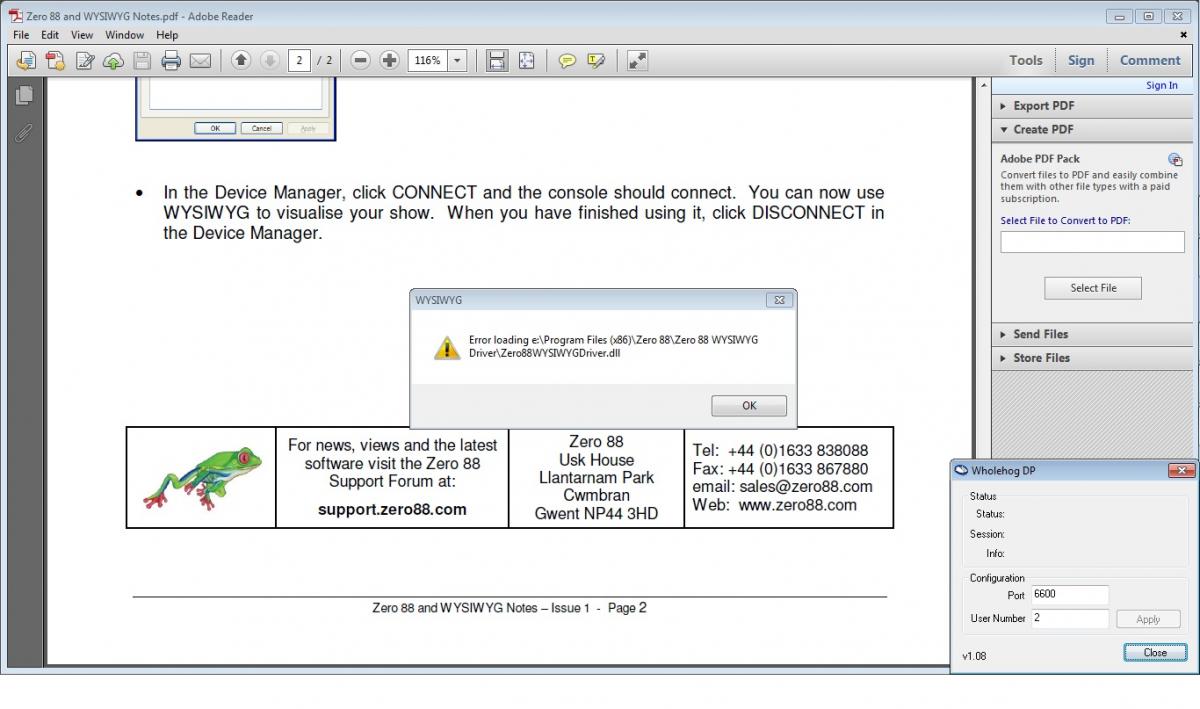Open the zoom level dropdown arrow

(458, 61)
